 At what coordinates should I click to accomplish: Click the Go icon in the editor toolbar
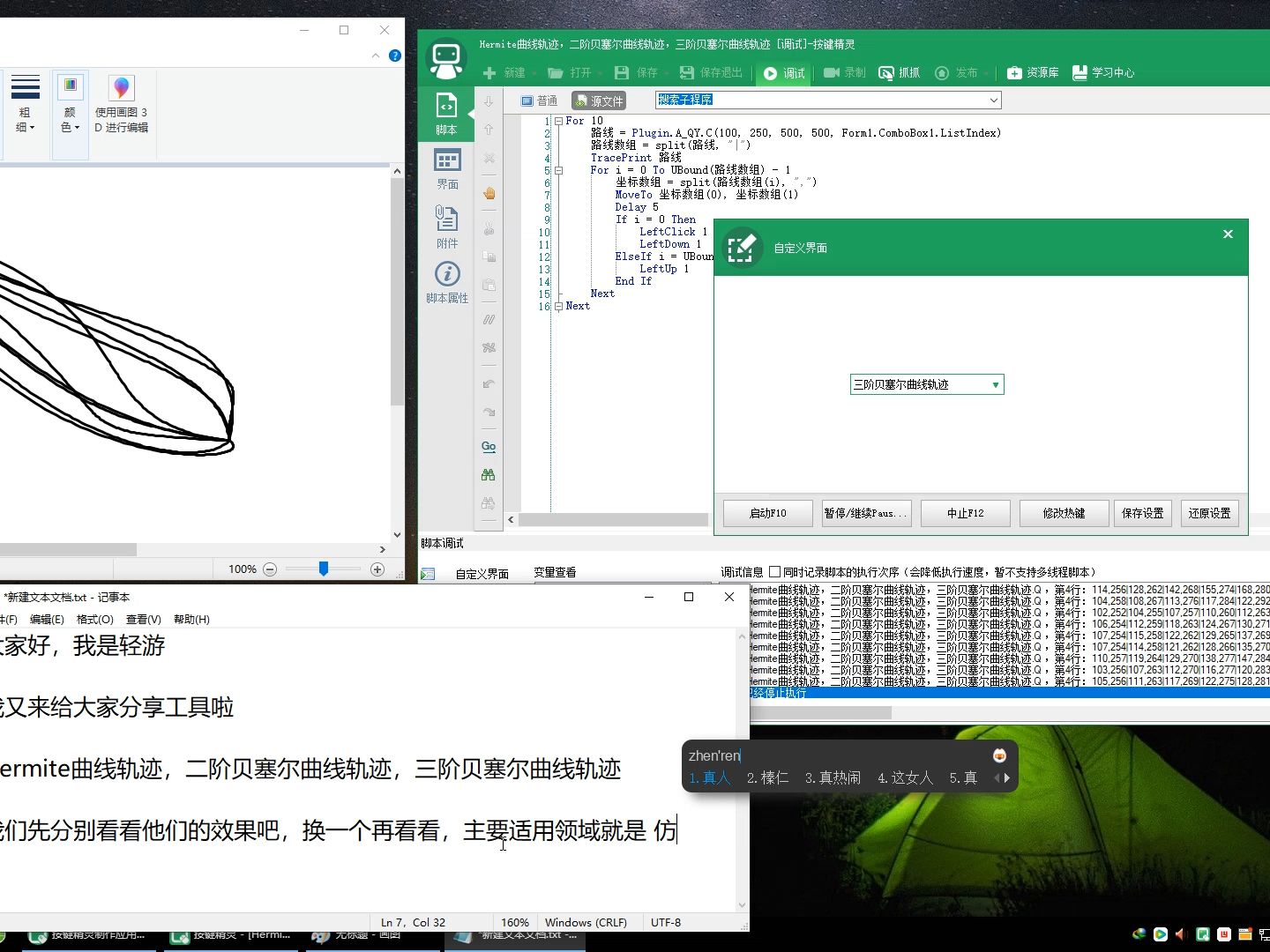pyautogui.click(x=489, y=447)
